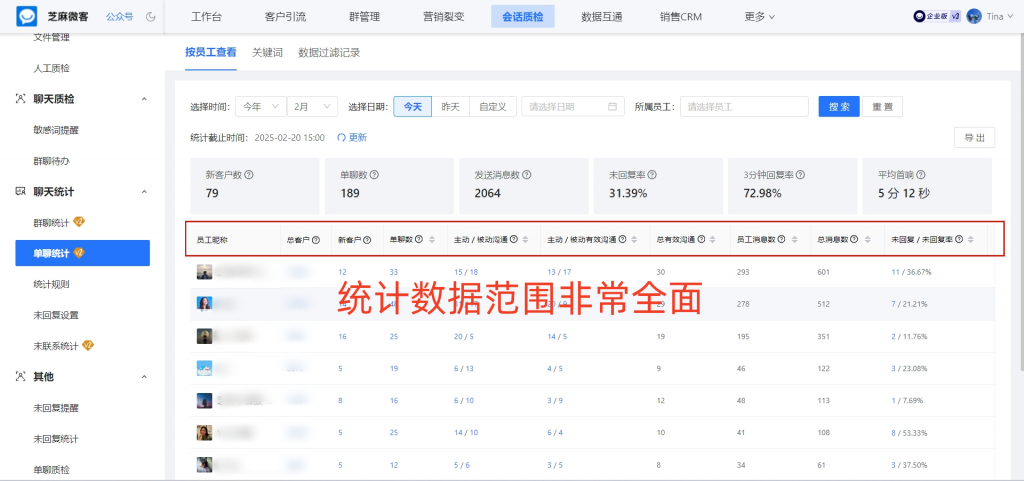1024x481 pixels.
Task: Click the 请选择员工 input field
Action: (743, 107)
